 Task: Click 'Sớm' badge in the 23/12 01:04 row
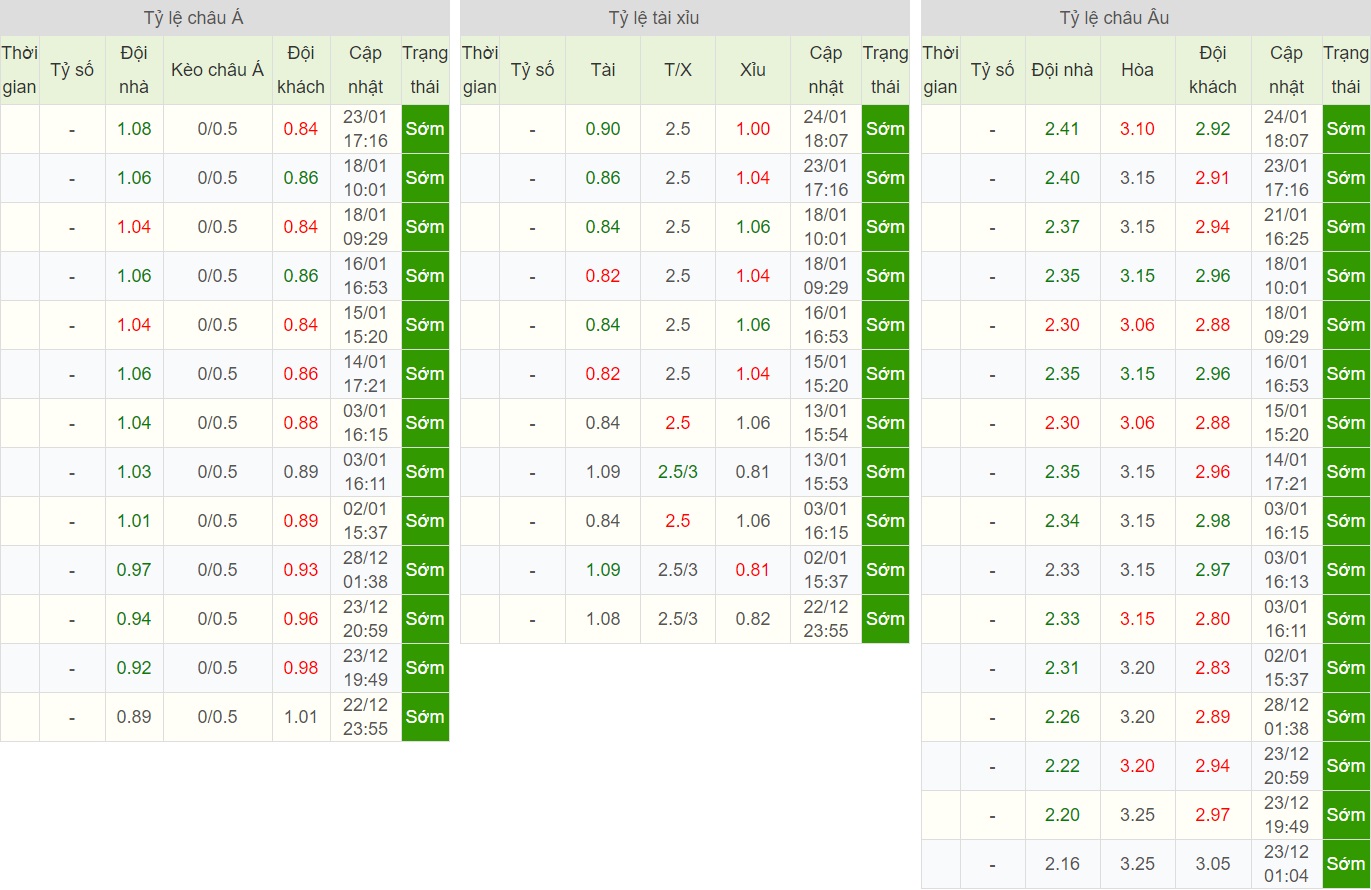point(1346,864)
